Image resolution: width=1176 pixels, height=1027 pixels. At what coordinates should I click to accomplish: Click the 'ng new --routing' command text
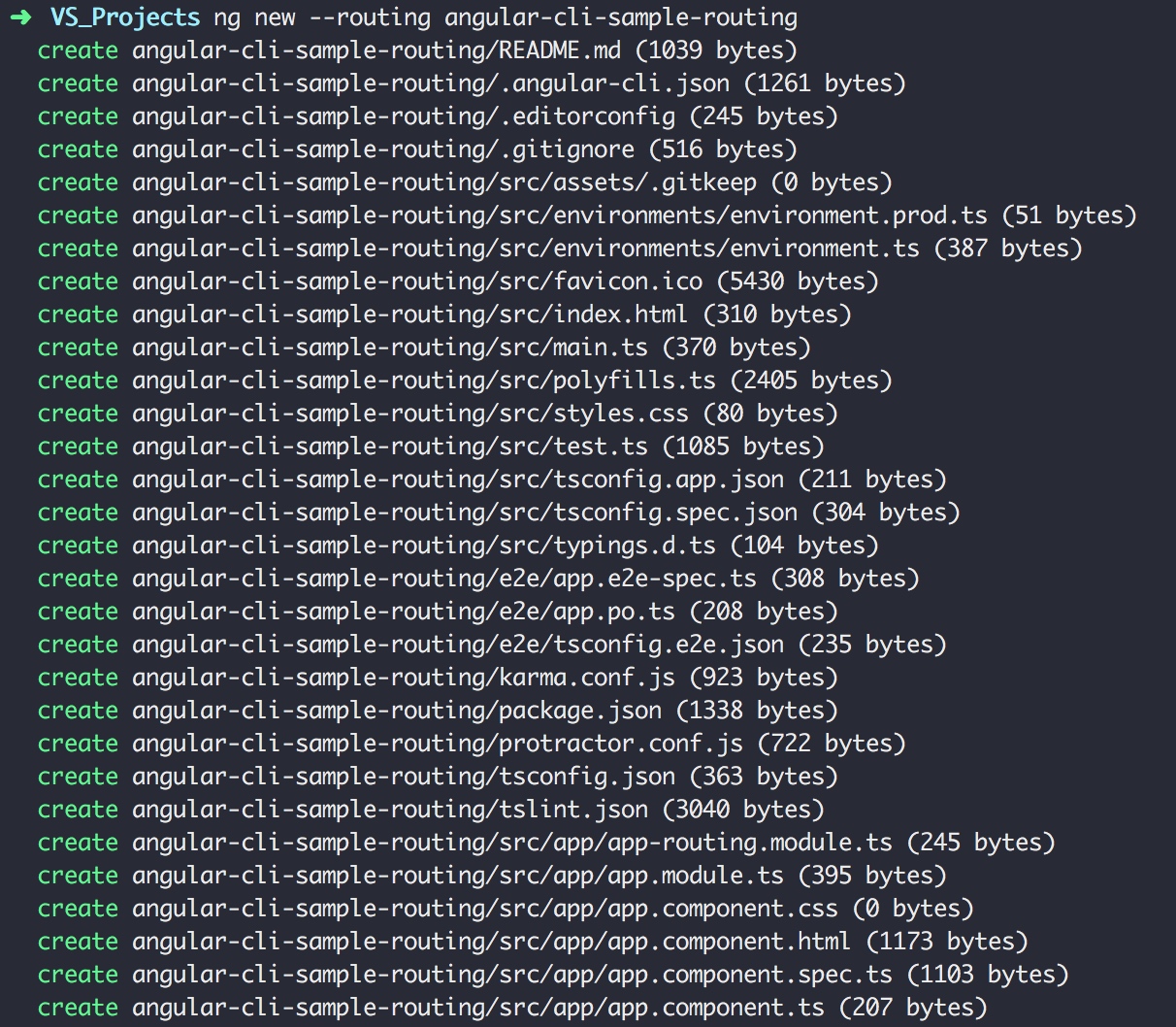tap(324, 17)
